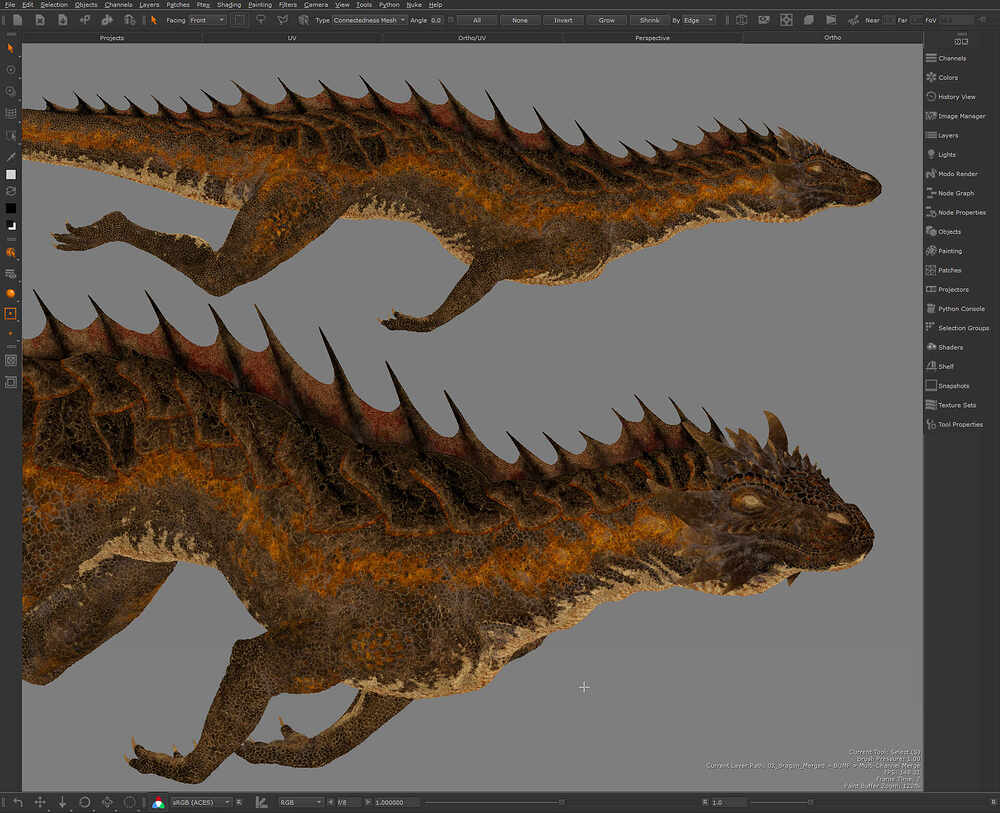Click the Invert selection button
Viewport: 1000px width, 813px height.
pyautogui.click(x=563, y=20)
